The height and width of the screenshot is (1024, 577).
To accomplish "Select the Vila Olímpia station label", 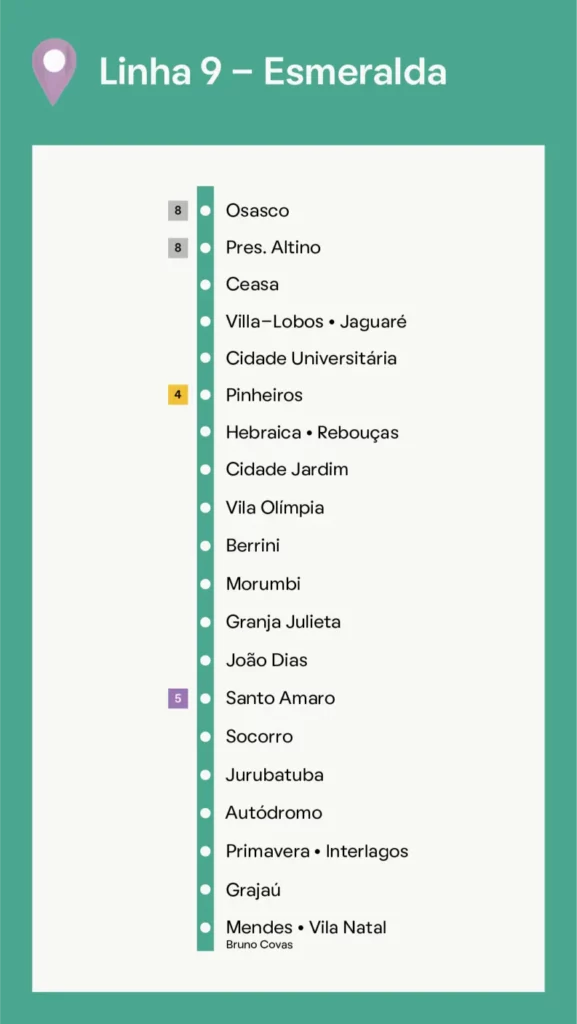I will tap(275, 508).
